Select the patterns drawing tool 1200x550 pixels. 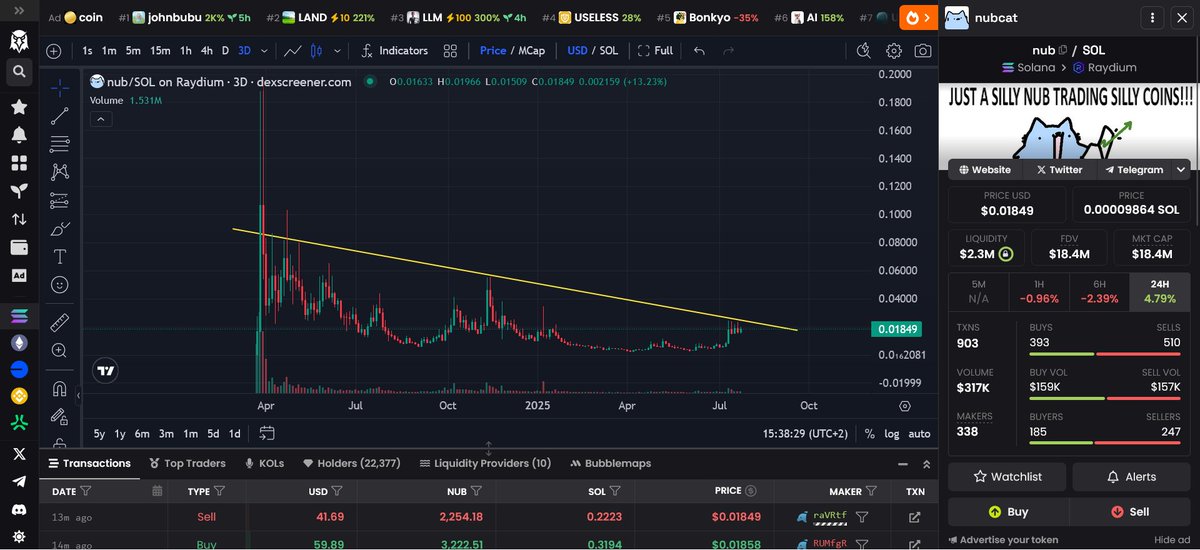click(x=60, y=171)
